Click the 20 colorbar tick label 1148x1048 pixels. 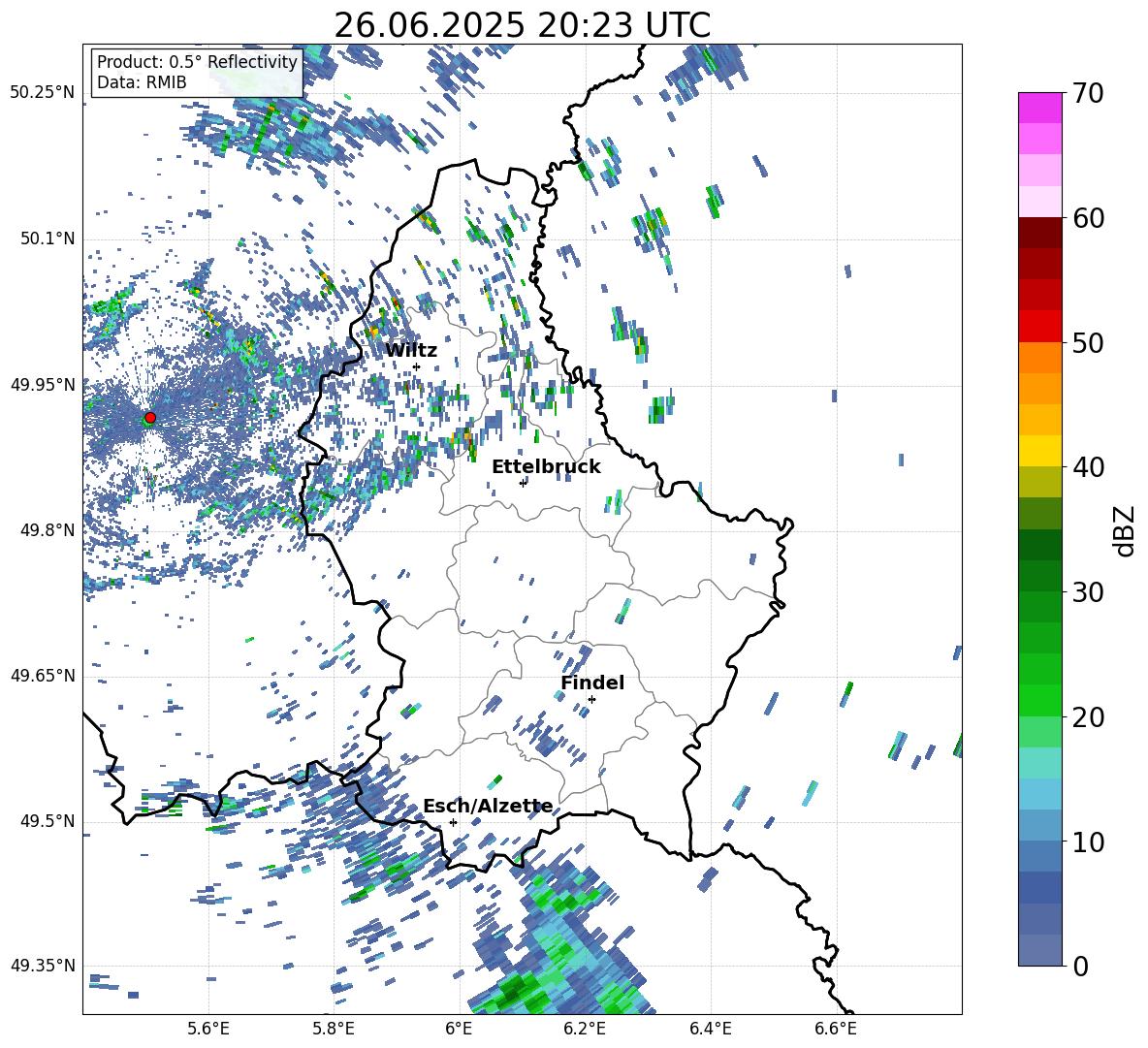1088,717
